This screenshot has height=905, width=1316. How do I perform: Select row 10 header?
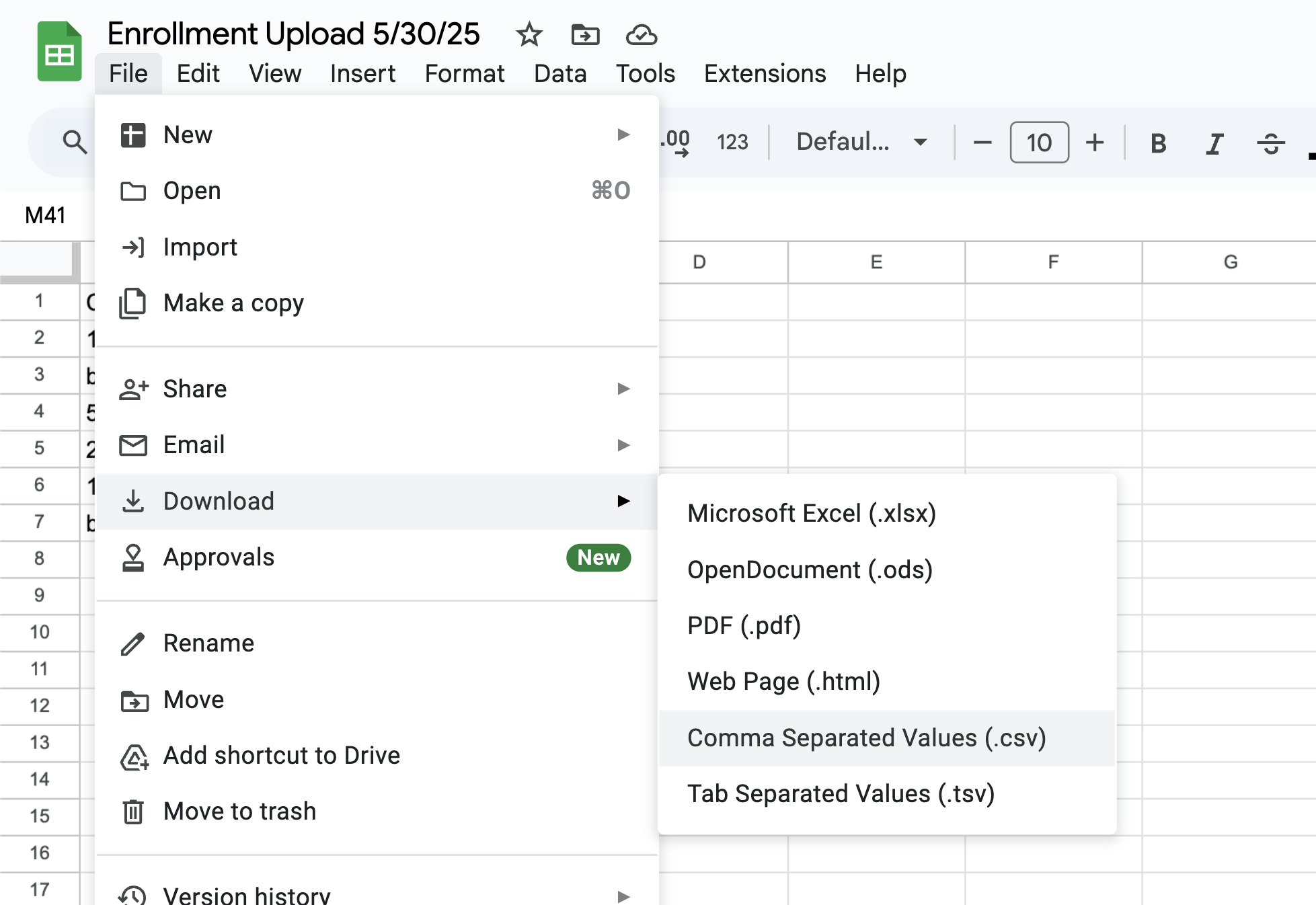pos(39,632)
